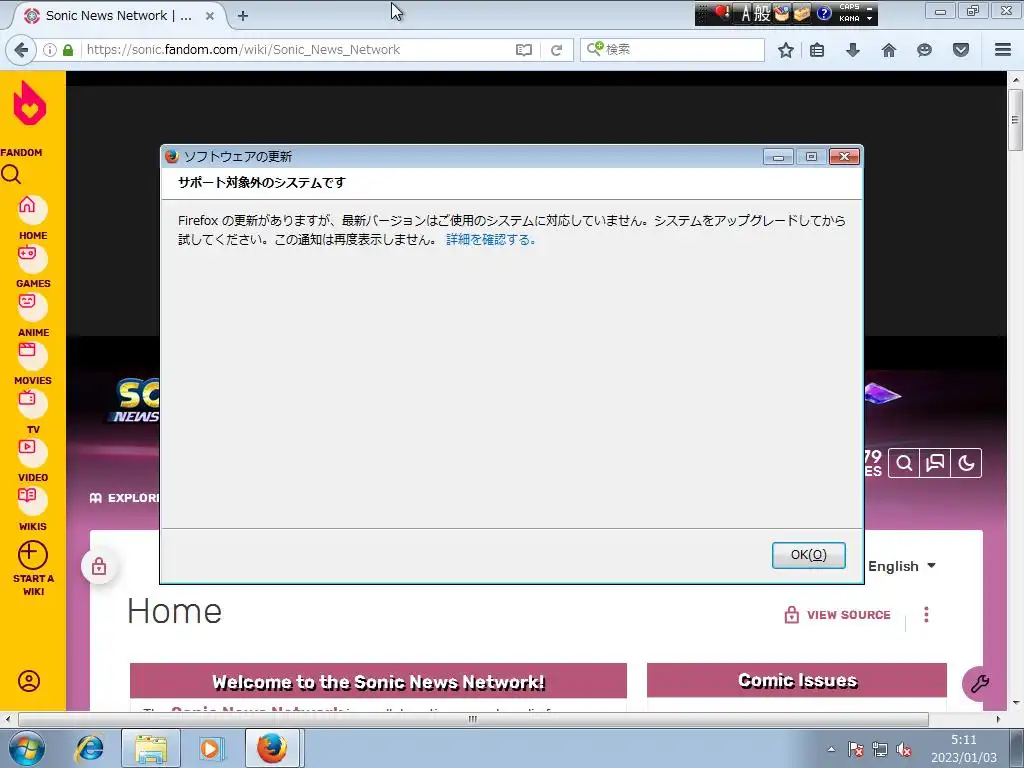The width and height of the screenshot is (1024, 768).
Task: Click the page lock icon beside Home
Action: (99, 566)
